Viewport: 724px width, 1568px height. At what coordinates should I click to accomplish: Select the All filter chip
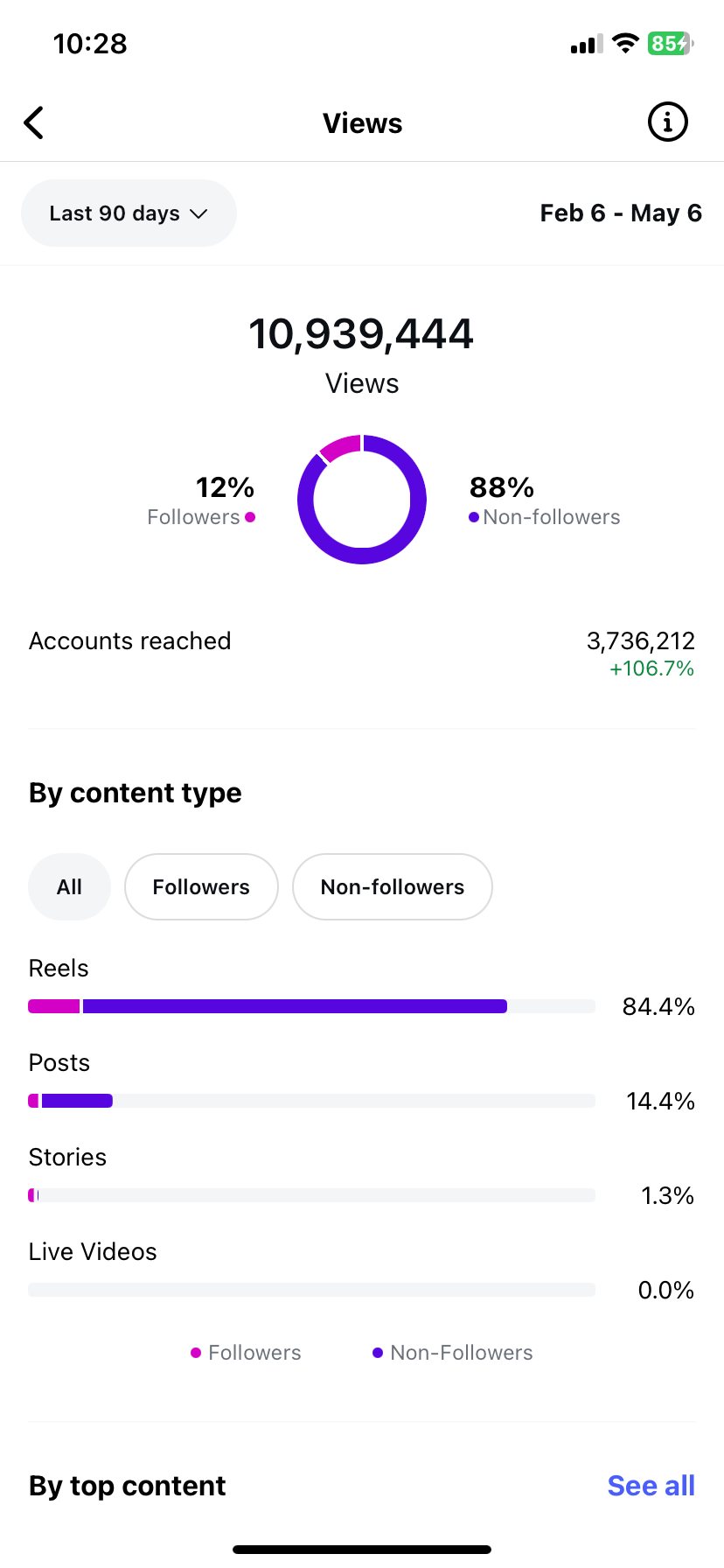(x=69, y=887)
